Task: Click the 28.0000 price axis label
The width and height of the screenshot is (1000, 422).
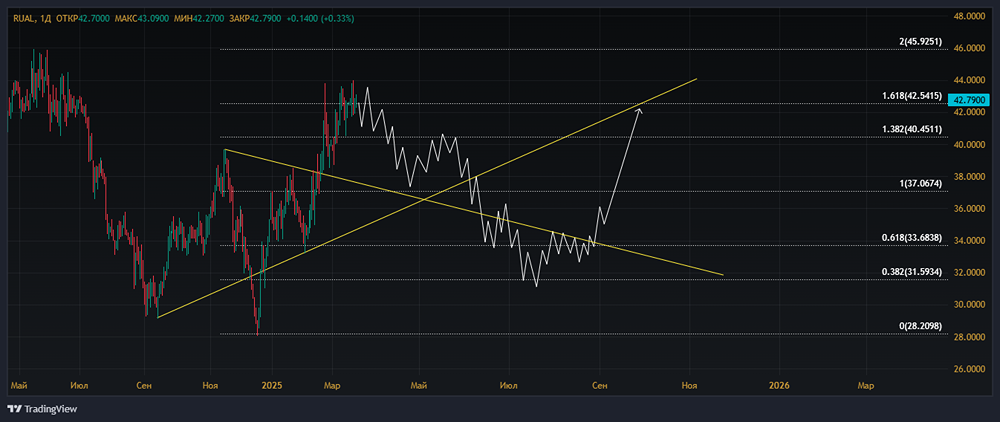Action: click(968, 337)
